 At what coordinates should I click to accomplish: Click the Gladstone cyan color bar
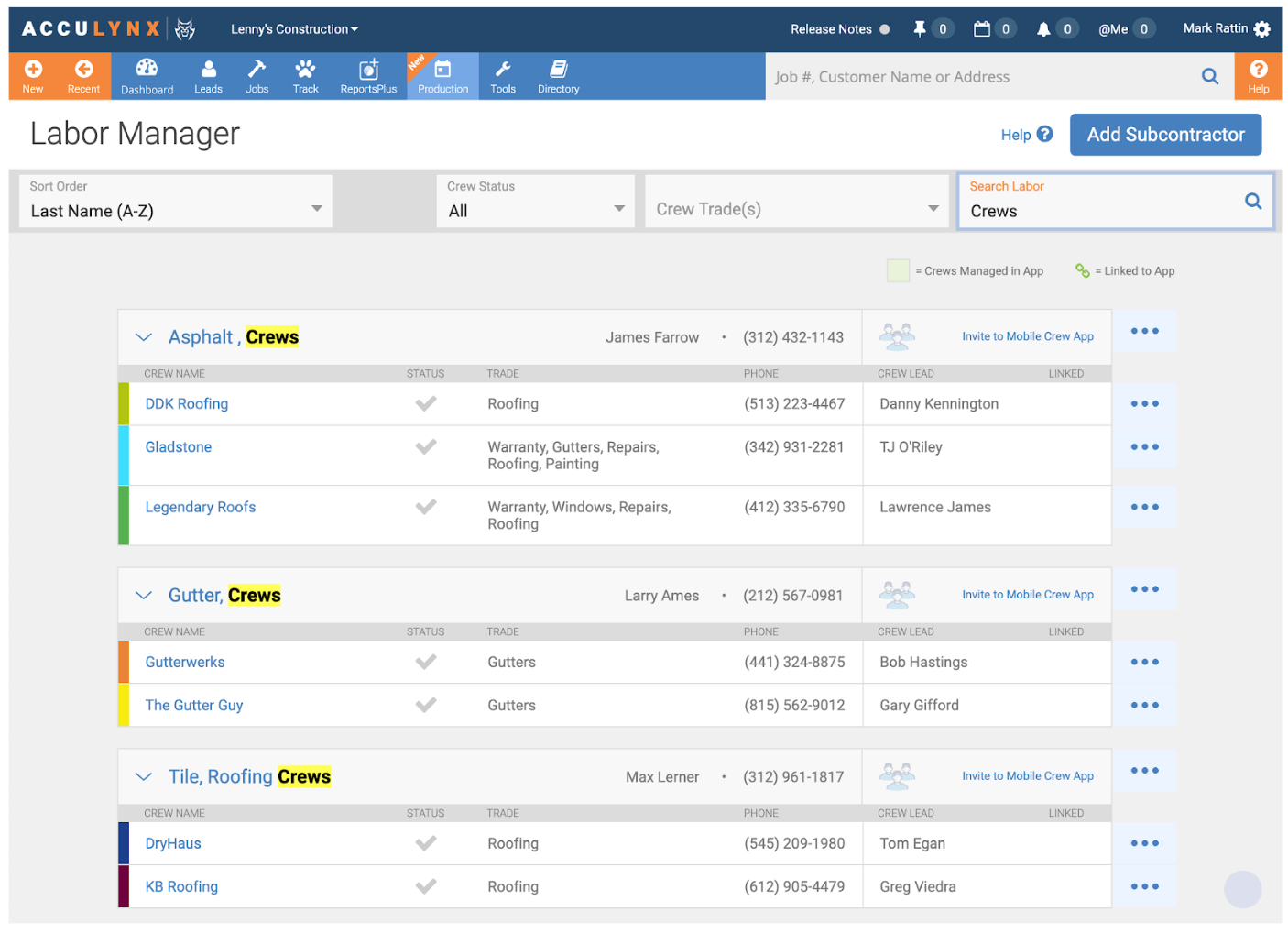coord(124,456)
